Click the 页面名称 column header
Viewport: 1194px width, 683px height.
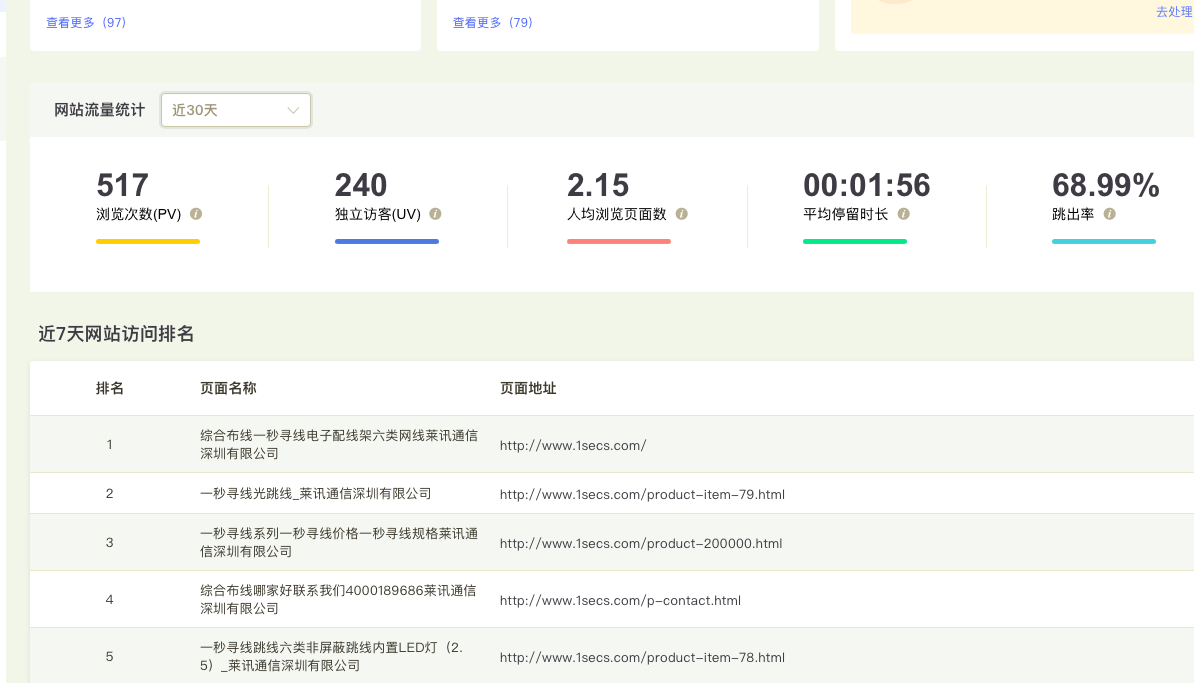coord(228,388)
